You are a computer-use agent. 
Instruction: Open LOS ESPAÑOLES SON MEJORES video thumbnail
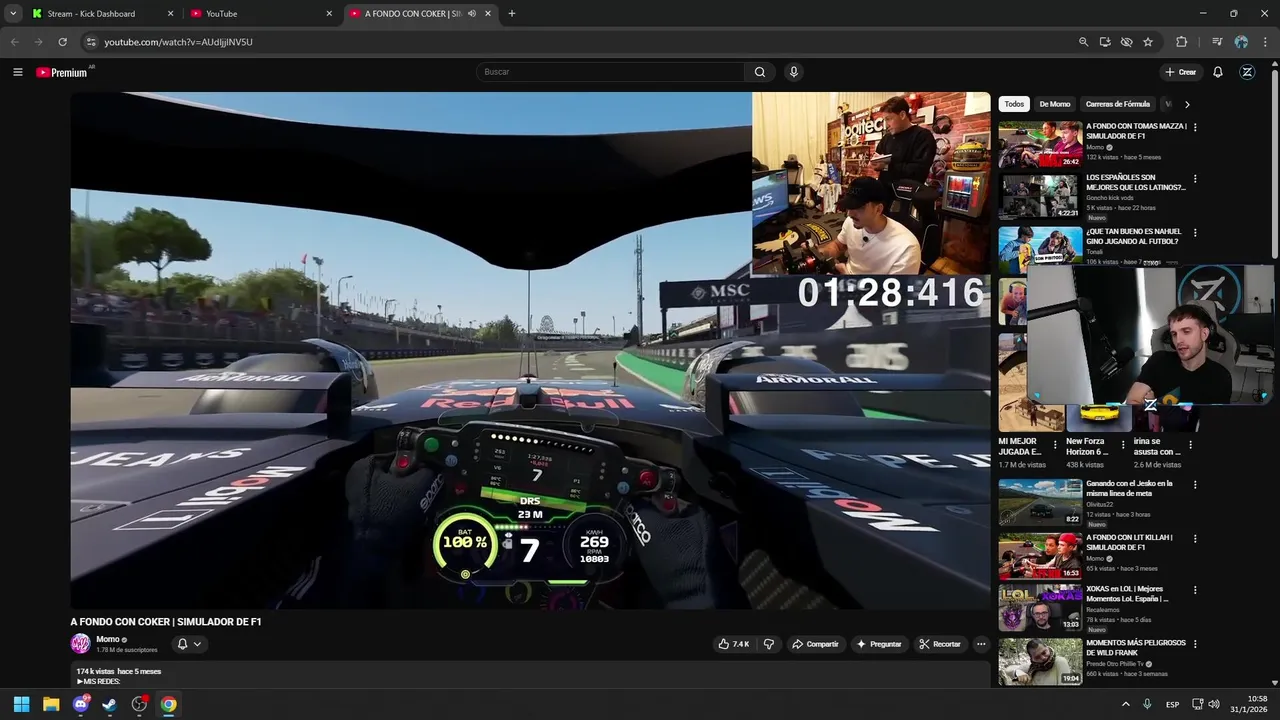pos(1040,196)
